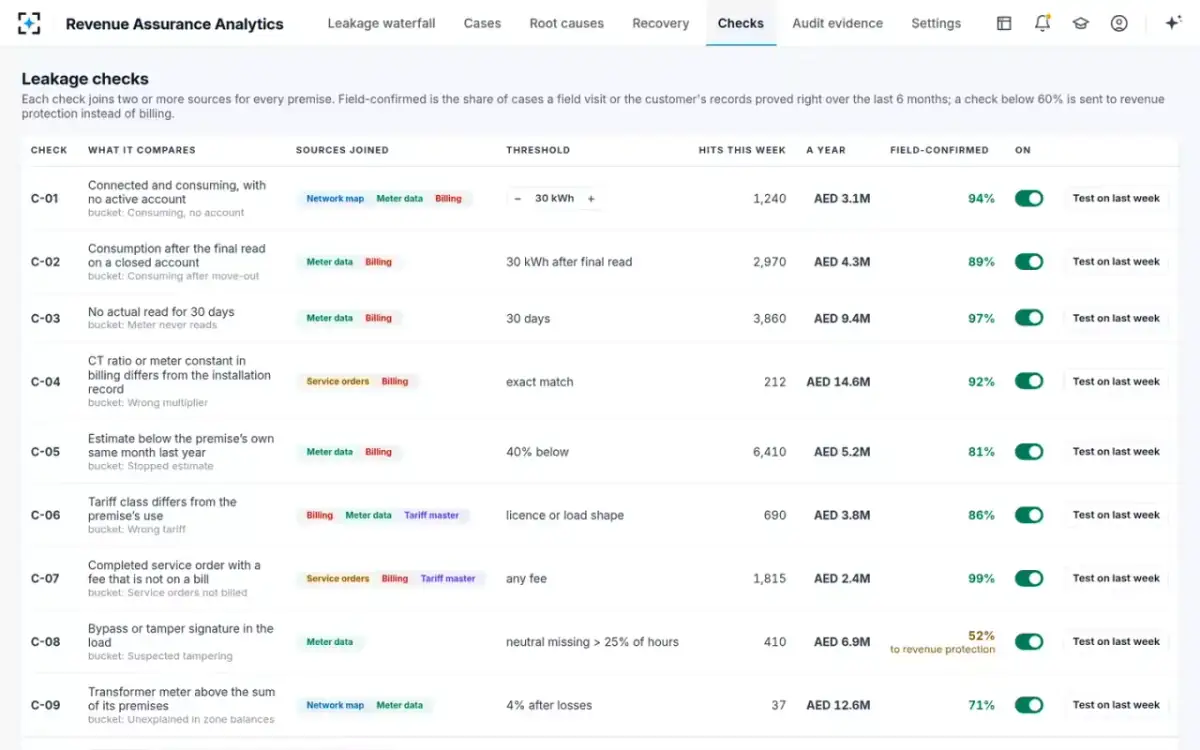Switch to the Root causes tab
This screenshot has height=750, width=1200.
coord(566,23)
